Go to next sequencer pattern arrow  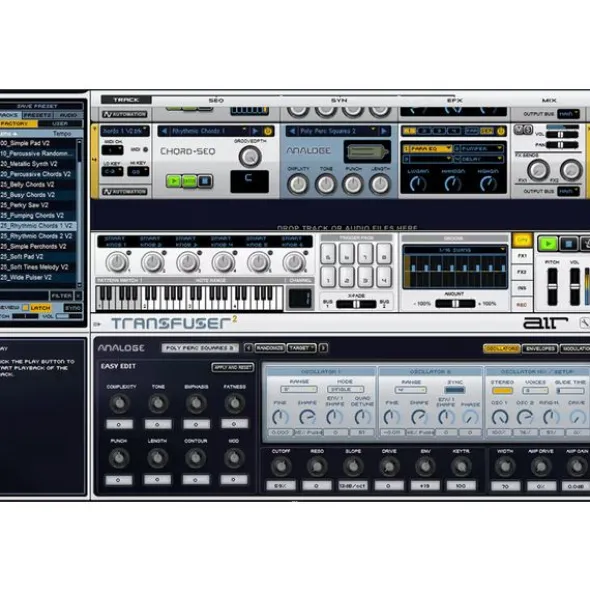[x=255, y=131]
